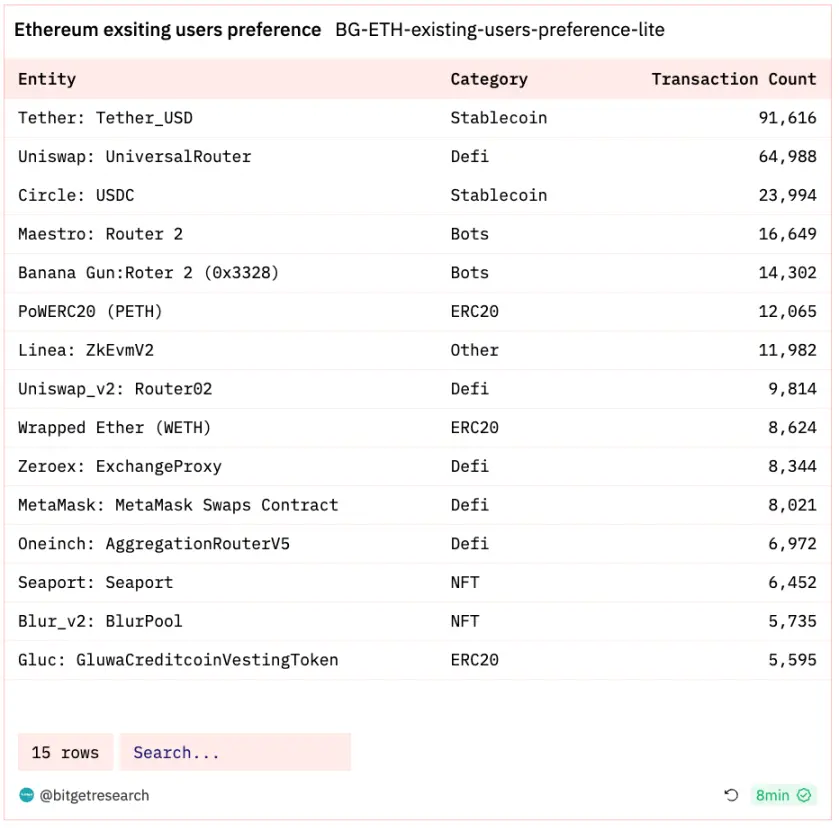This screenshot has width=839, height=832.
Task: Select the Uniswap: UniversalRouter entity cell
Action: coord(134,156)
